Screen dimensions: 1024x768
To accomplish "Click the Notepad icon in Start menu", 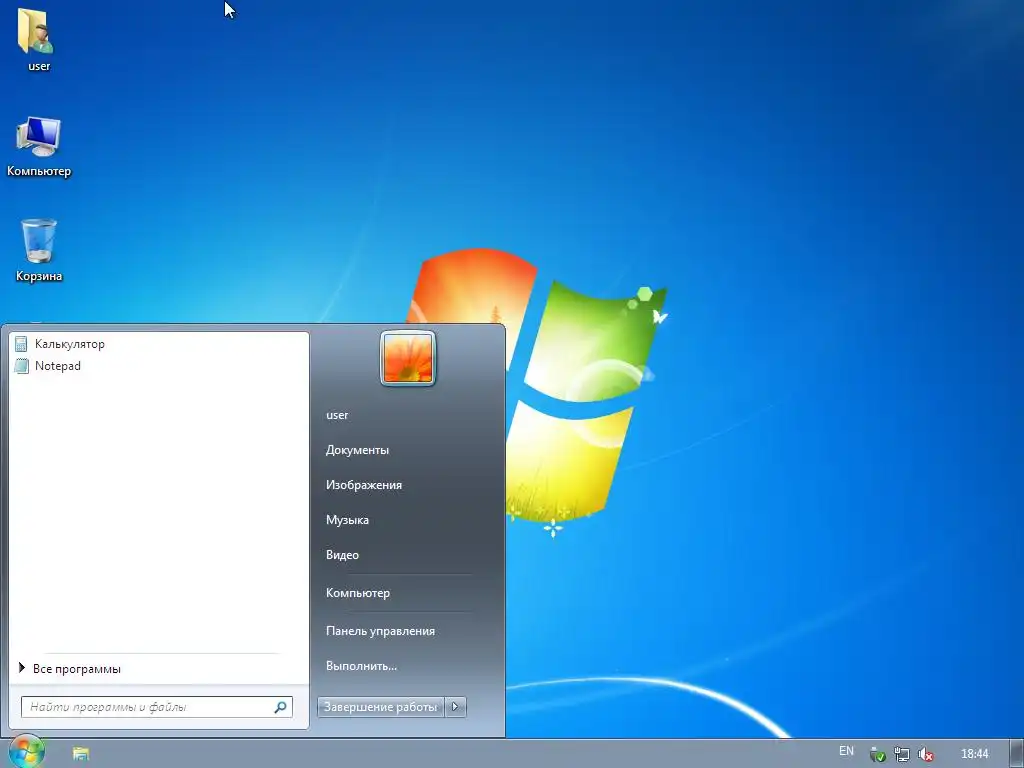I will pyautogui.click(x=22, y=366).
